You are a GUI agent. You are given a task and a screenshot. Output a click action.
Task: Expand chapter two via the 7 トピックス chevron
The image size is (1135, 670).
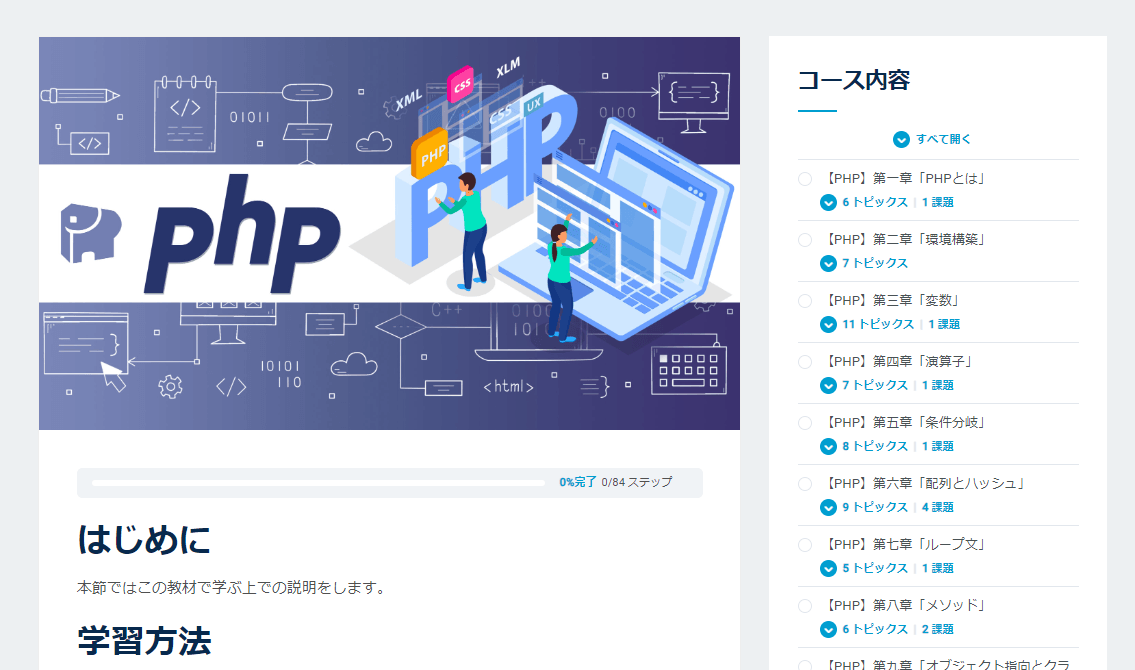[829, 263]
